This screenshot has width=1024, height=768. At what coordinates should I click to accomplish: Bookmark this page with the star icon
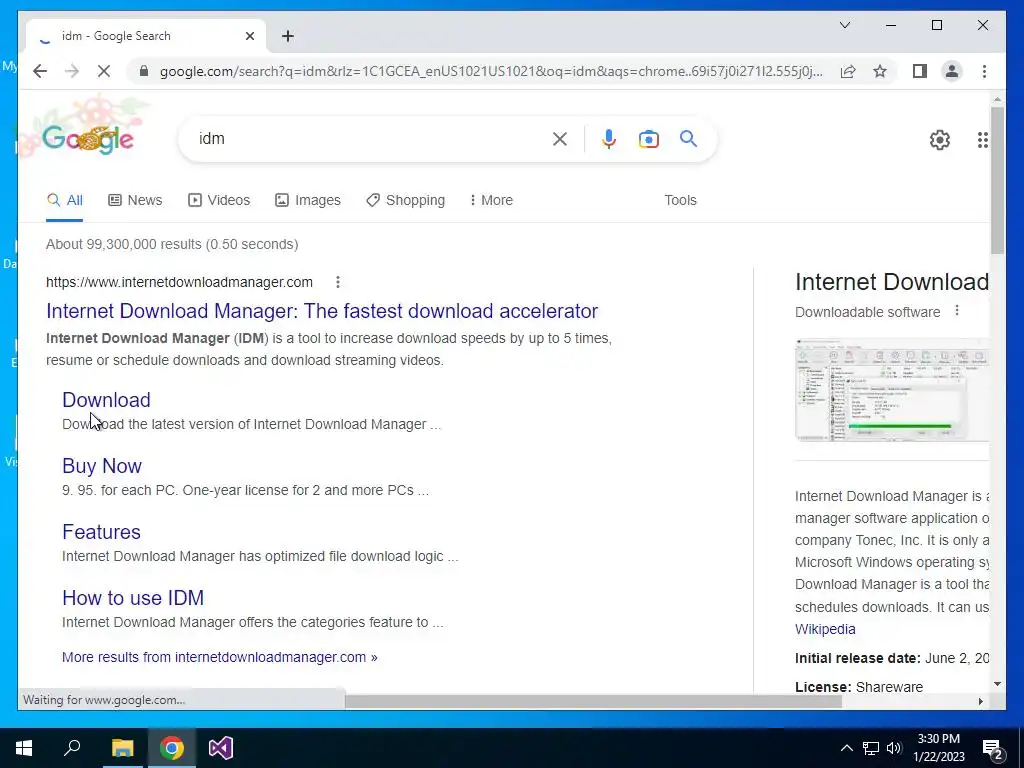coord(880,71)
